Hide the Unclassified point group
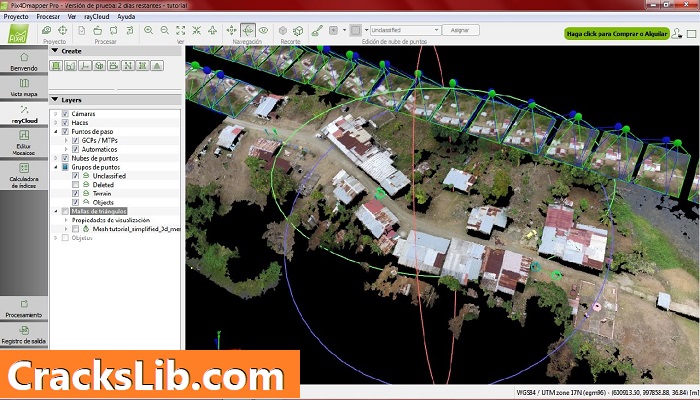 coord(75,176)
